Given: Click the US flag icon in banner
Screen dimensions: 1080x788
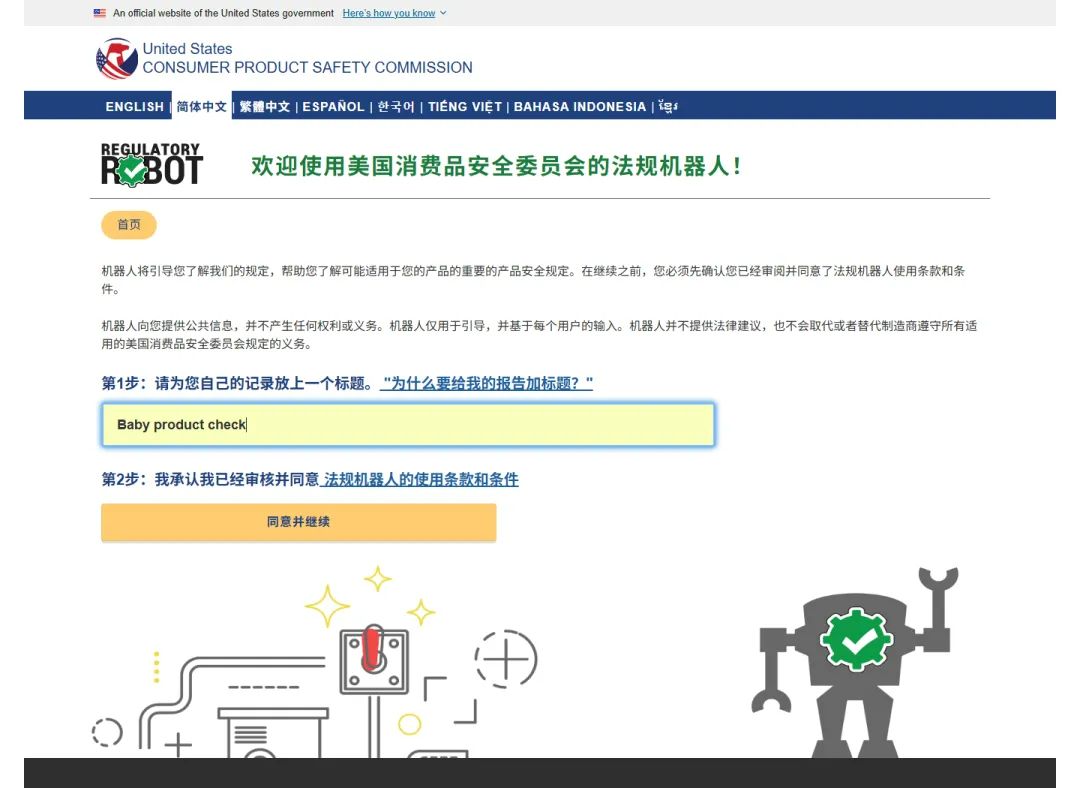Looking at the screenshot, I should pos(100,13).
